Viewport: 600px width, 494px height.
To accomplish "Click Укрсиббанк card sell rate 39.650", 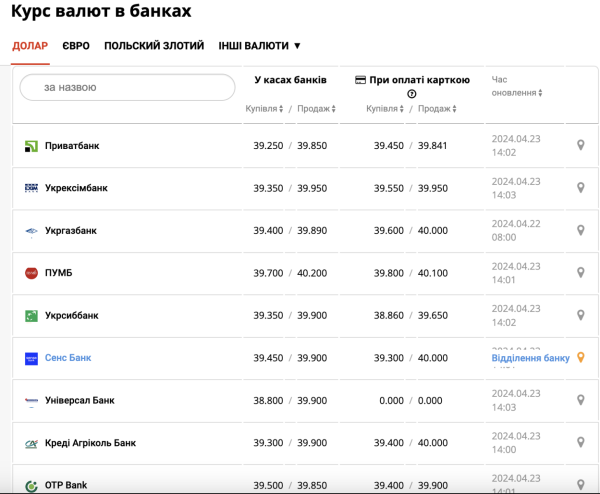I will pyautogui.click(x=432, y=316).
